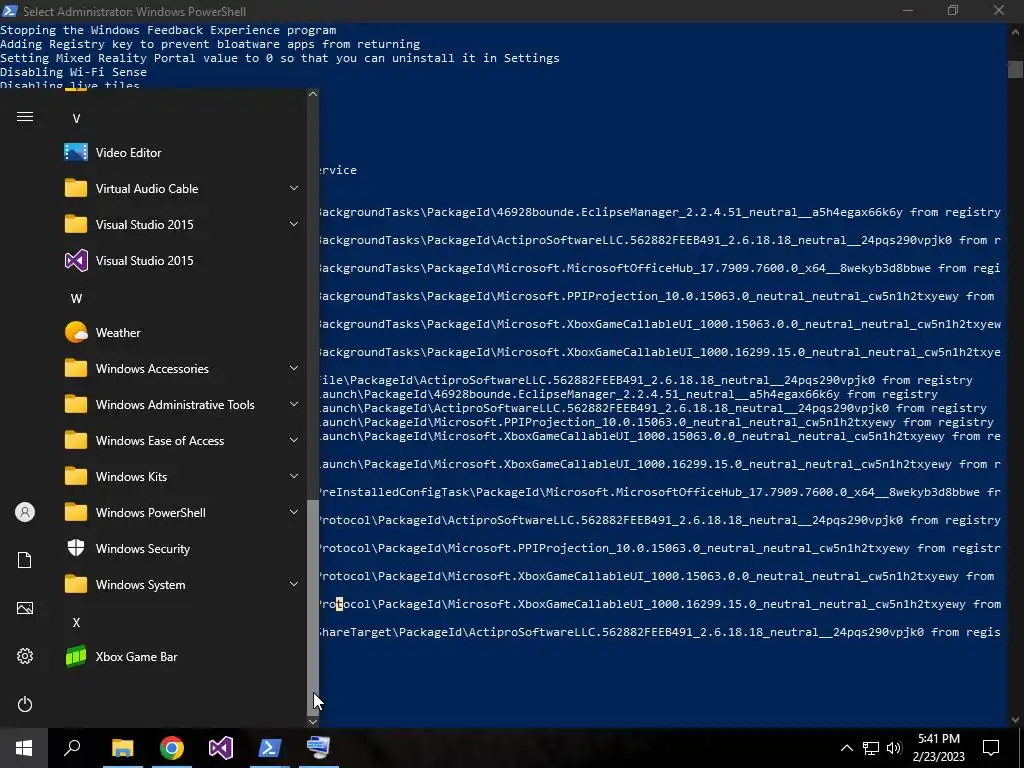Click the Windows Ease of Access folder icon
Image resolution: width=1024 pixels, height=768 pixels.
point(76,440)
